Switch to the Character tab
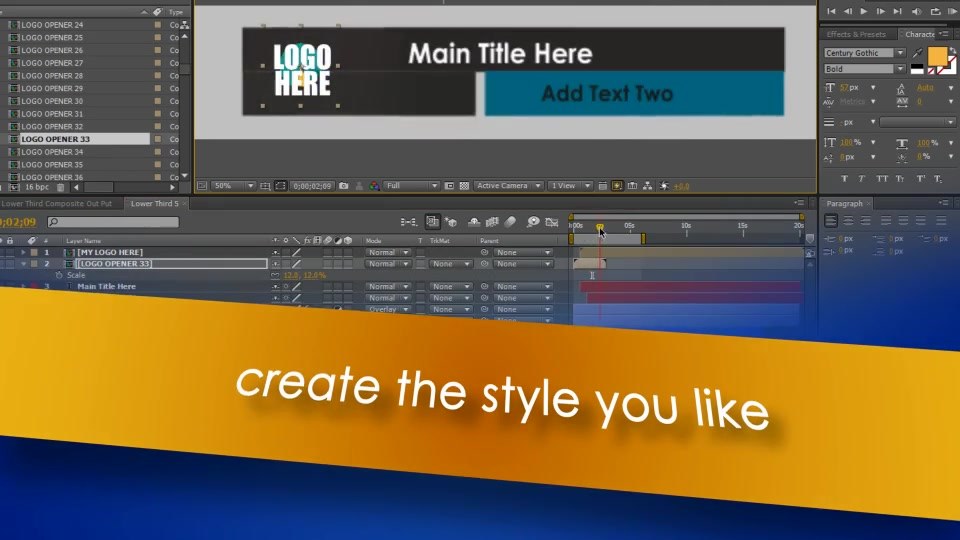Screen dimensions: 960x540 (x=920, y=34)
